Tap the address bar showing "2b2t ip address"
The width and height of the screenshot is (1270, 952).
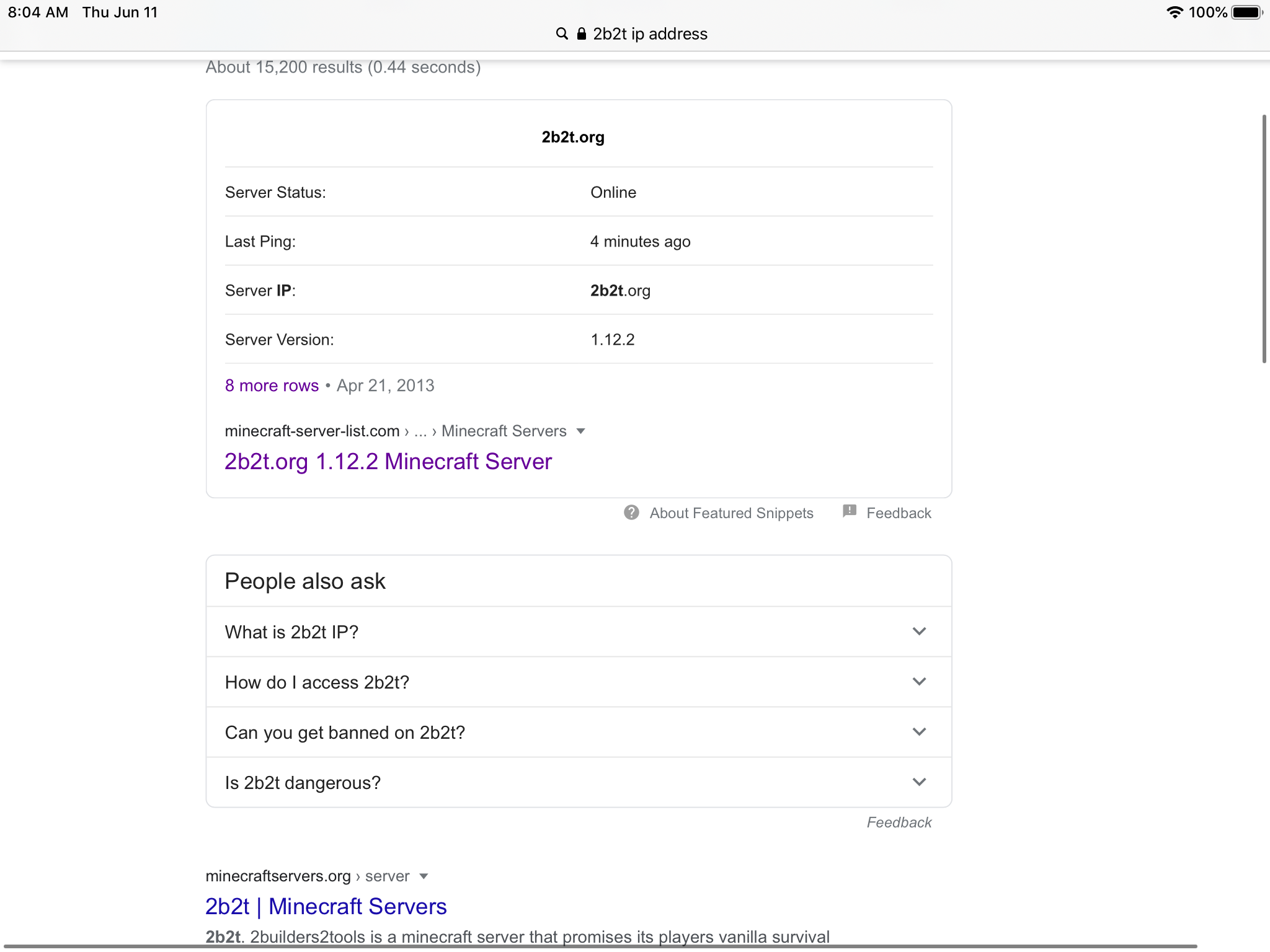pos(649,33)
